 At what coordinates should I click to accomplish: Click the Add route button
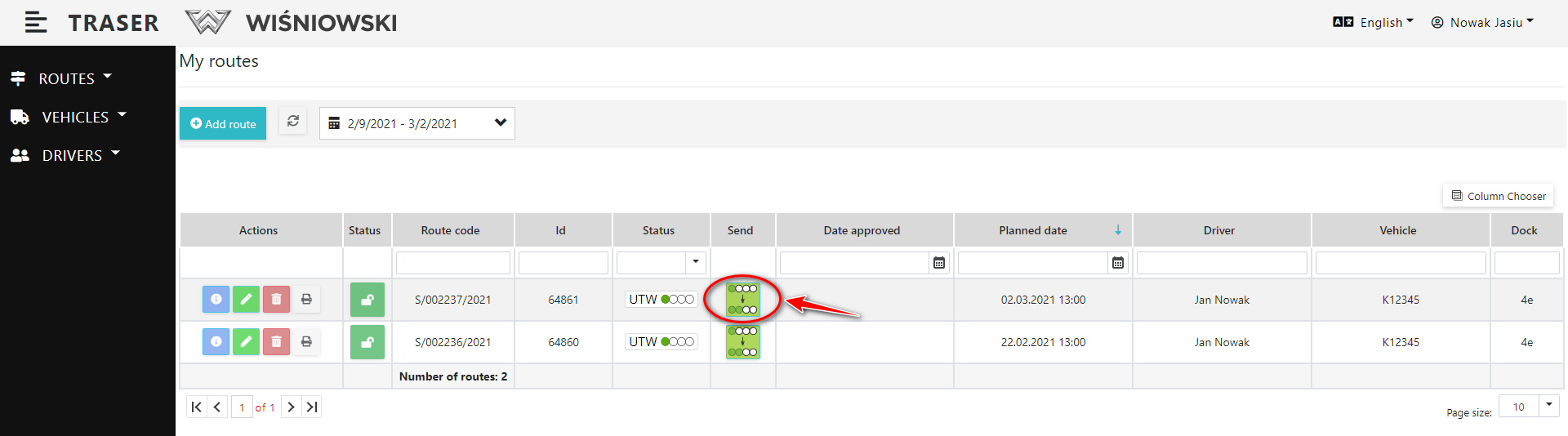223,123
